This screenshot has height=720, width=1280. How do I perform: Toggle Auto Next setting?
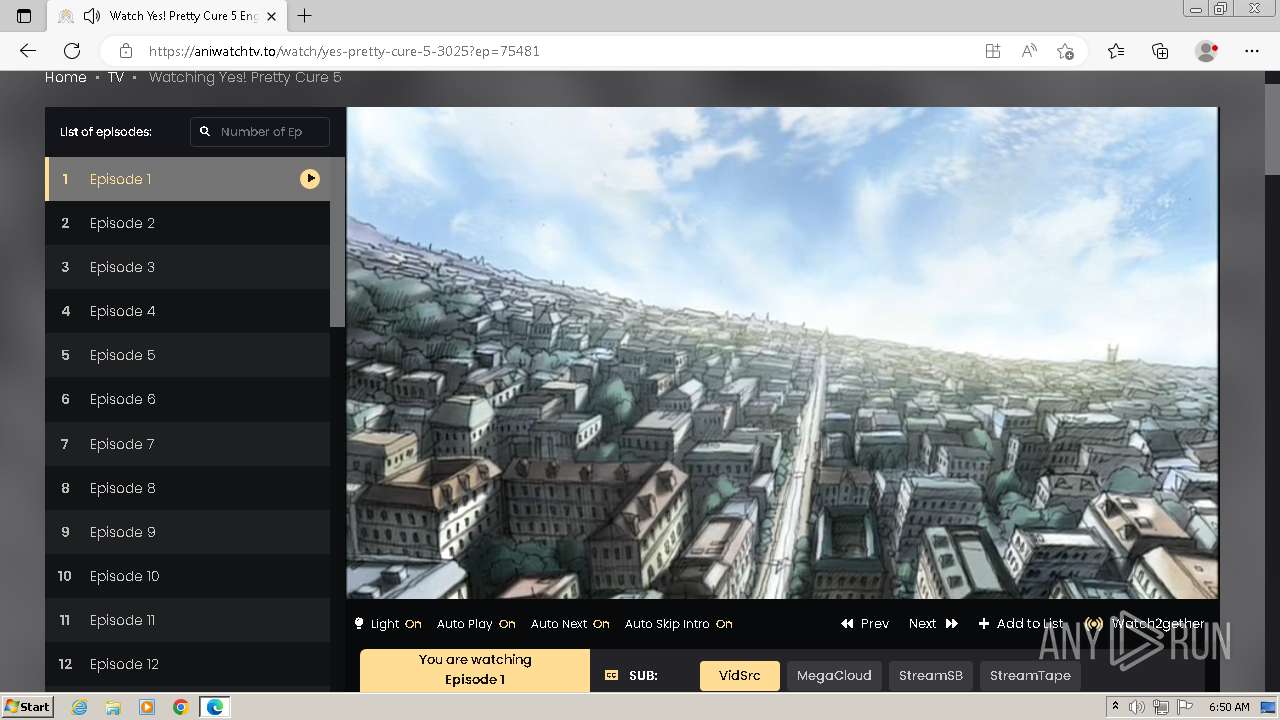(x=570, y=624)
